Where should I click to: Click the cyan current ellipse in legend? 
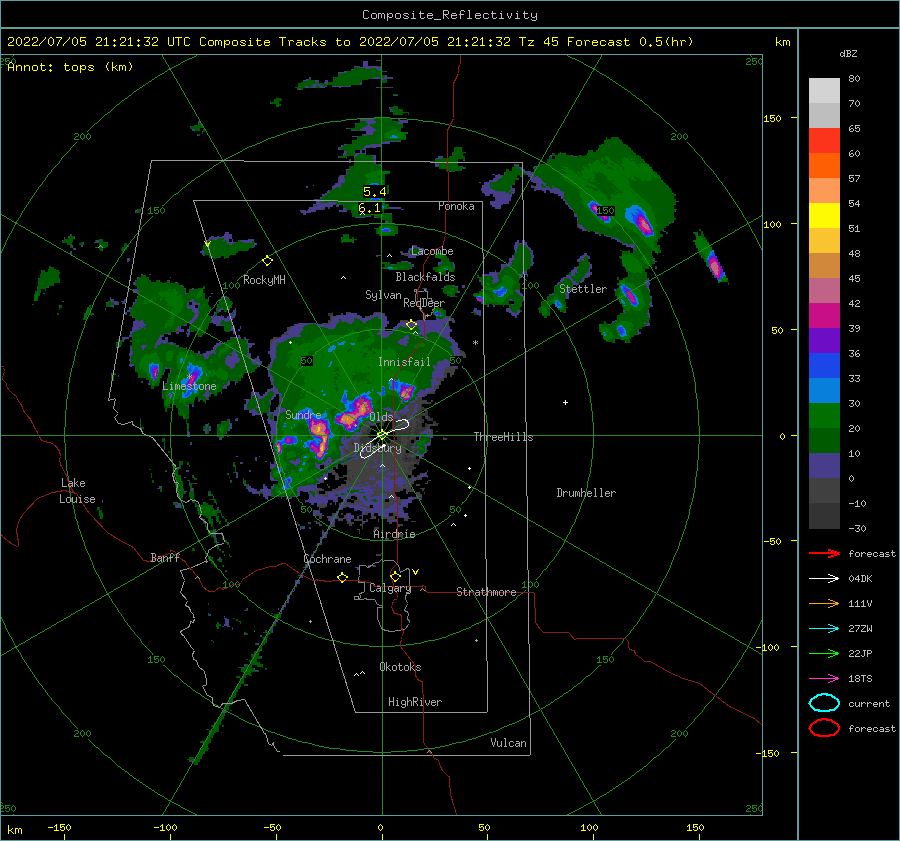point(824,703)
